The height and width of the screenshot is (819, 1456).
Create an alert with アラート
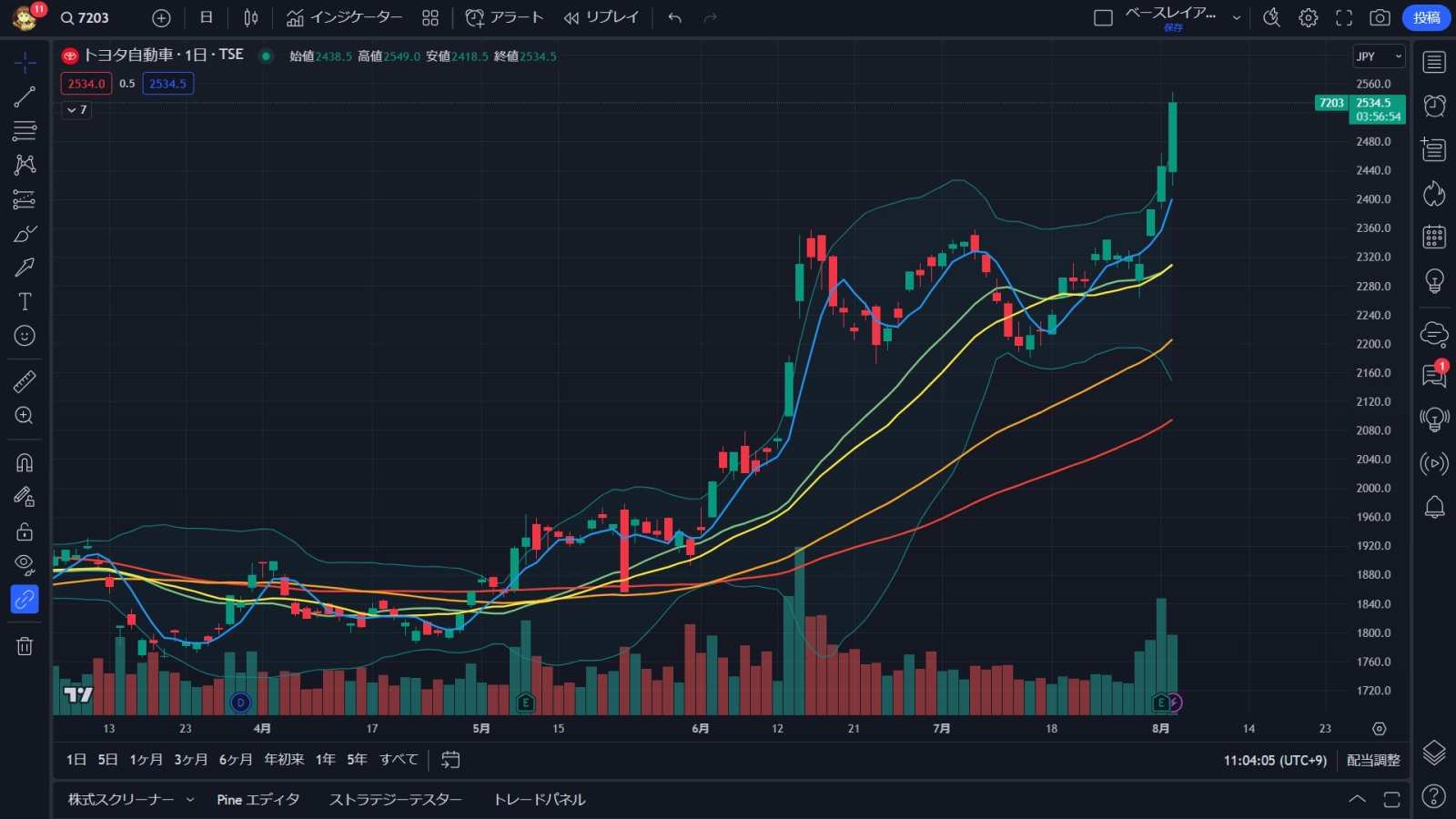point(504,17)
